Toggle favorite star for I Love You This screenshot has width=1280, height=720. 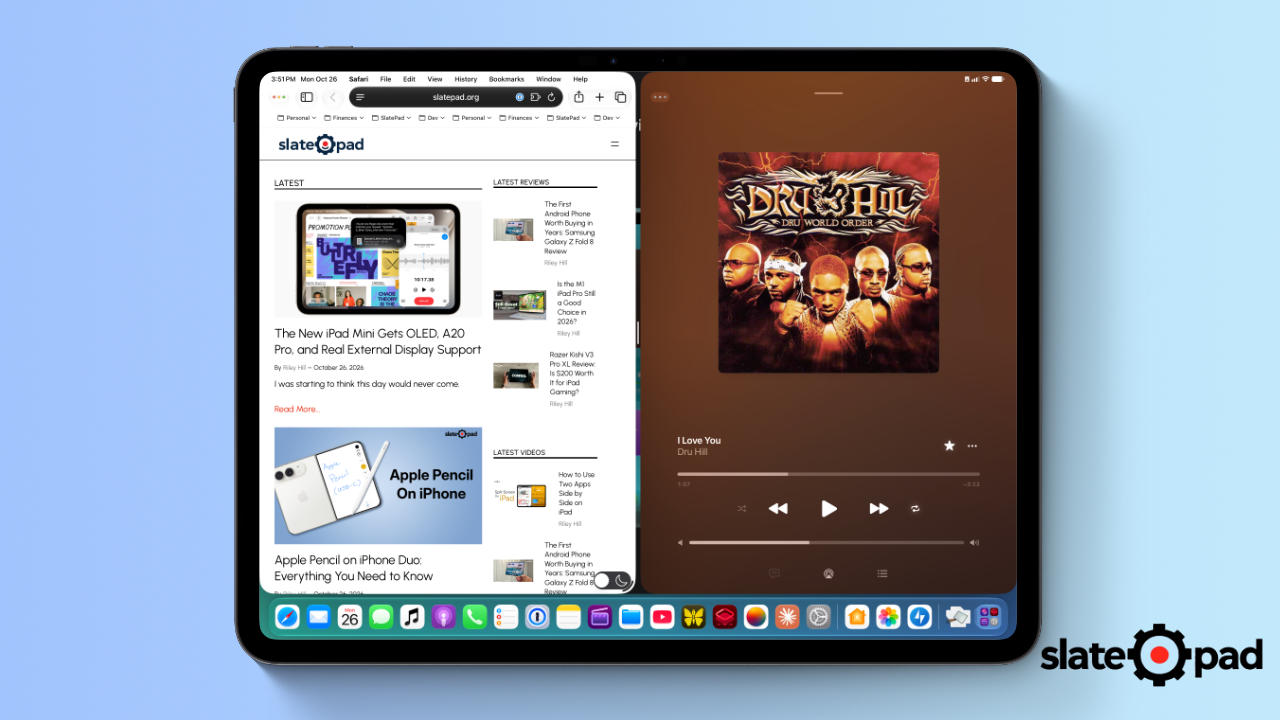tap(949, 446)
